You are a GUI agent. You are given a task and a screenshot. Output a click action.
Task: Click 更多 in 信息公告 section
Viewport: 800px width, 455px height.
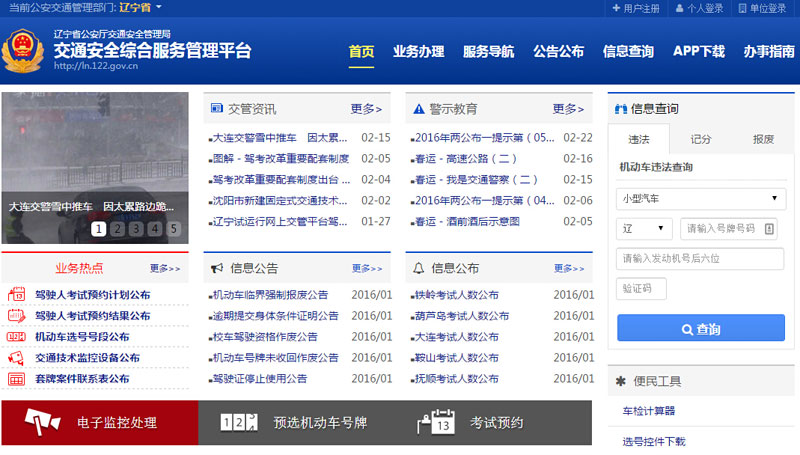pyautogui.click(x=367, y=268)
